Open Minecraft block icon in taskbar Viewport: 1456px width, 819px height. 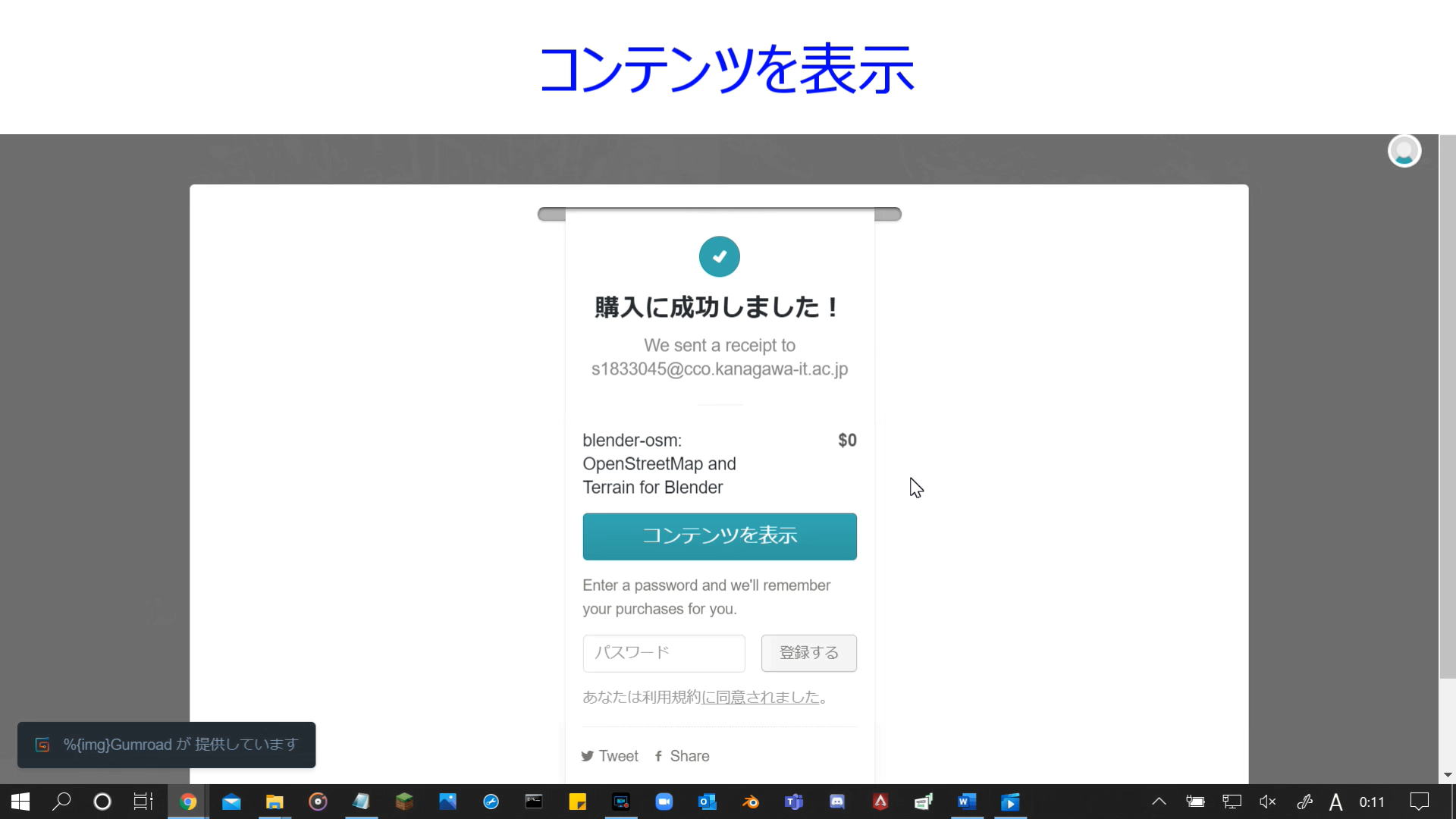(404, 802)
